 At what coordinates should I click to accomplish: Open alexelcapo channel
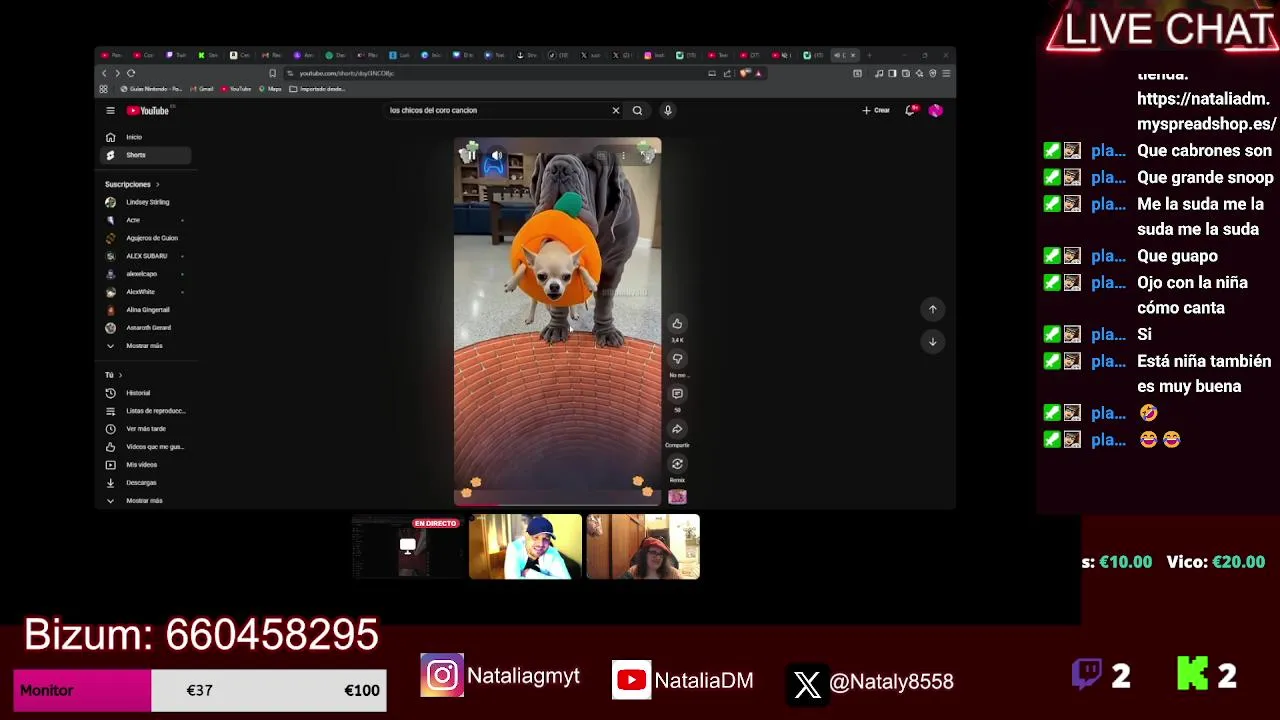[145, 274]
